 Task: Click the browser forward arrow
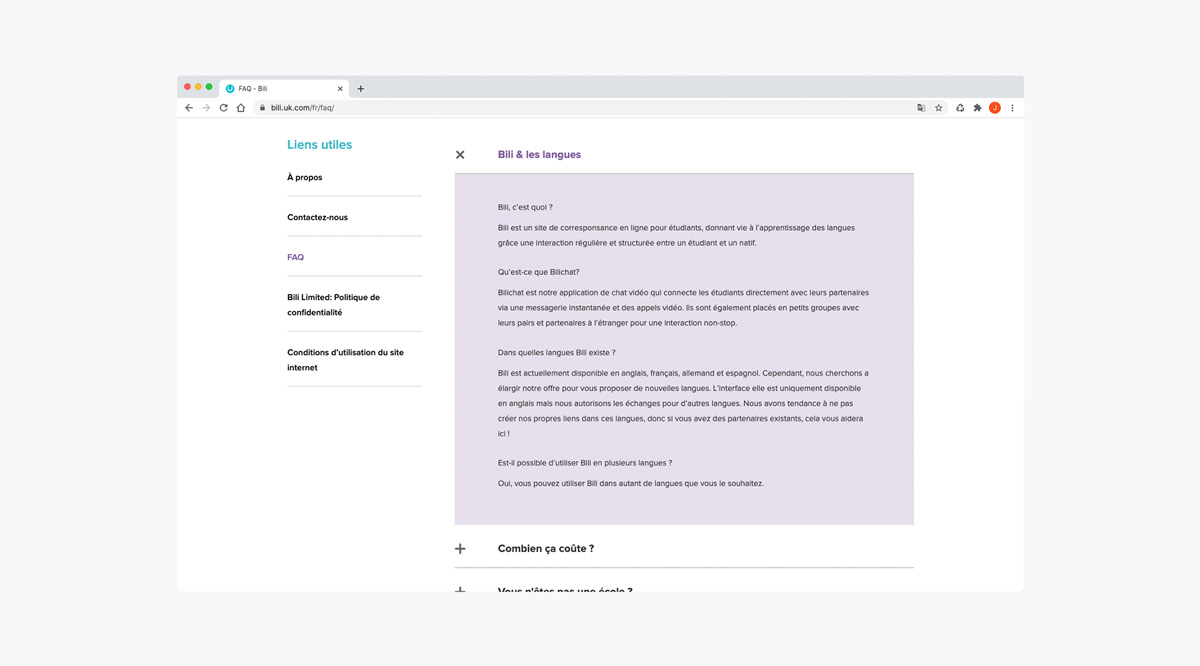point(206,108)
